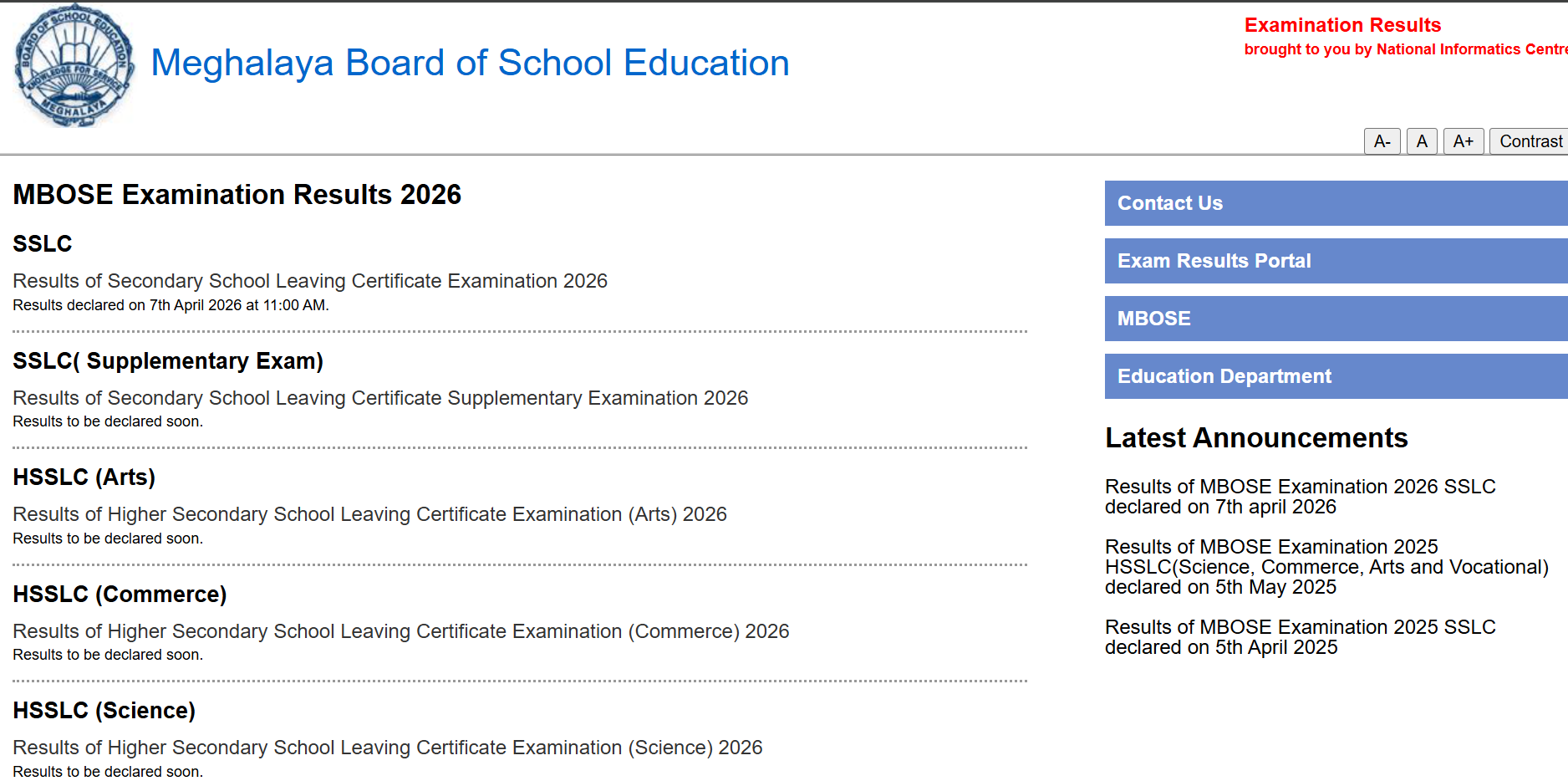
Task: Click the A default font size control
Action: 1422,140
